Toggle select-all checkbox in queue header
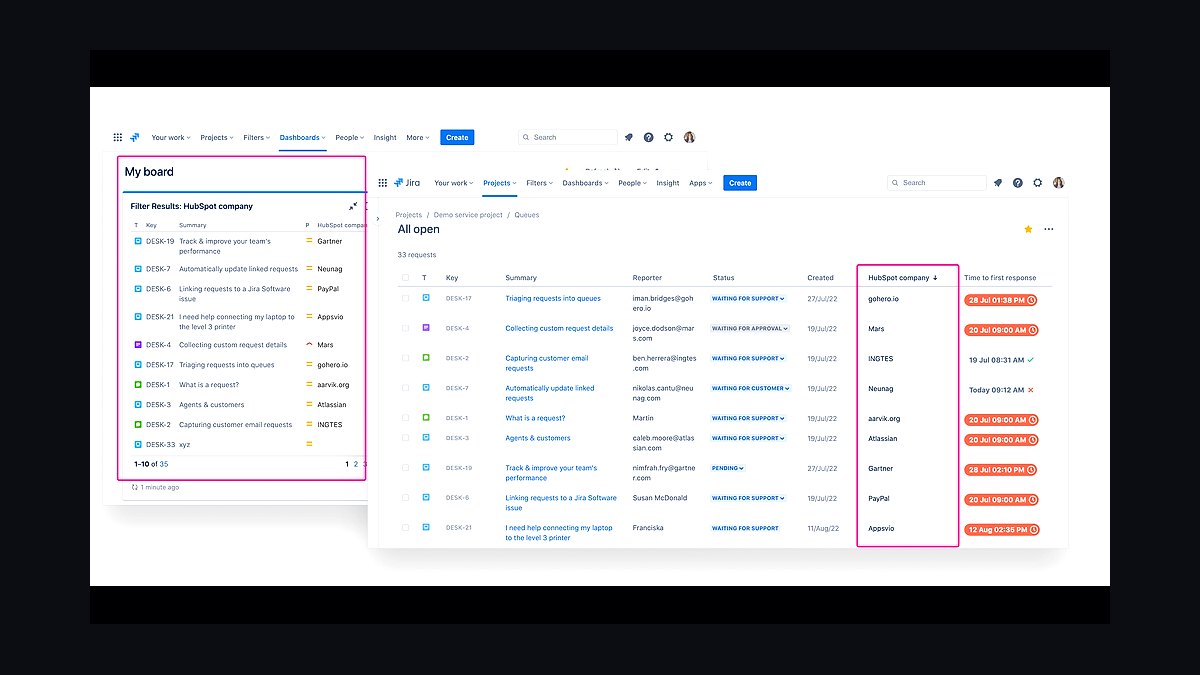This screenshot has width=1200, height=675. pyautogui.click(x=405, y=278)
